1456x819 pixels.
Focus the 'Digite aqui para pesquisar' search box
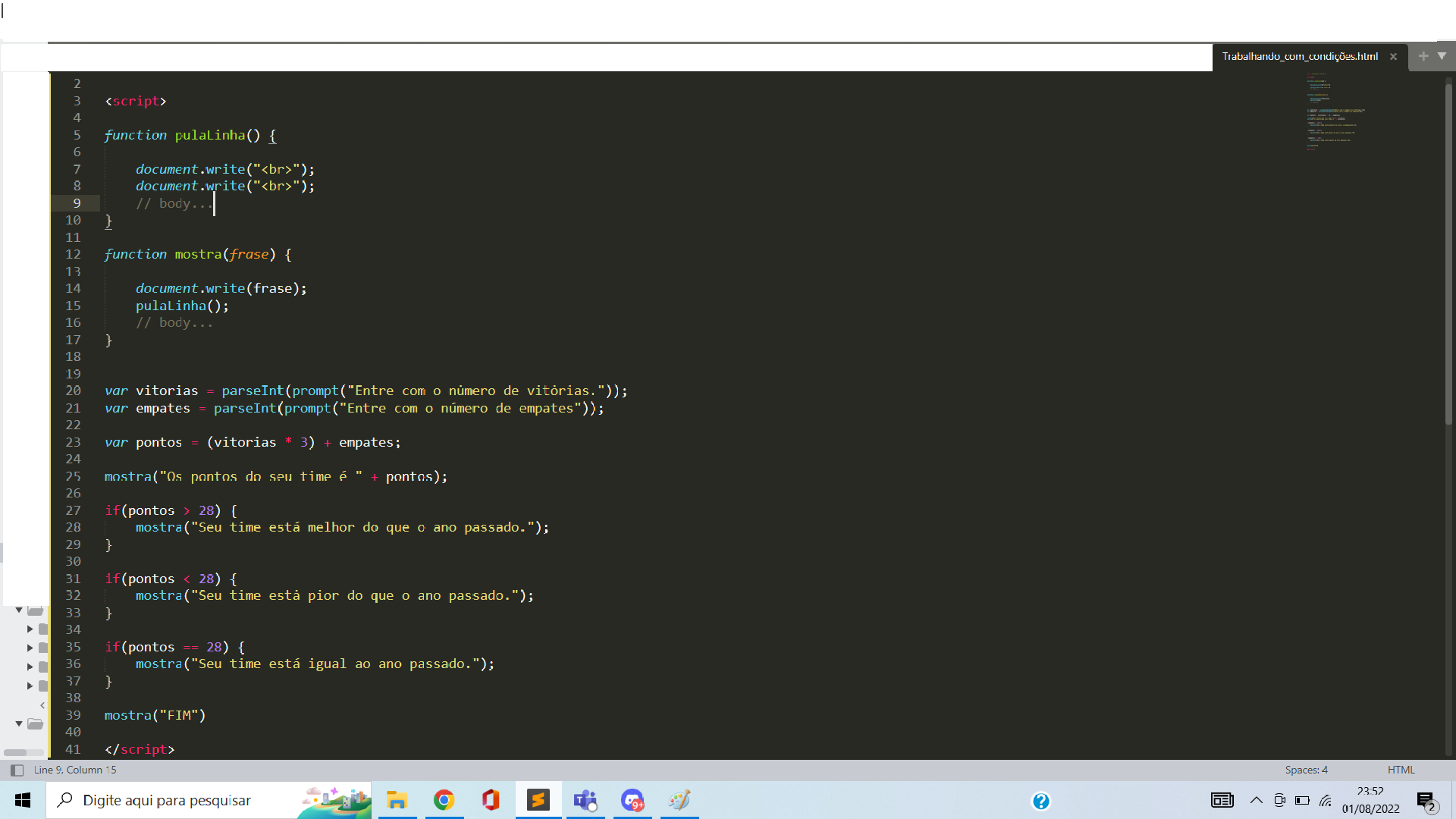tap(209, 800)
